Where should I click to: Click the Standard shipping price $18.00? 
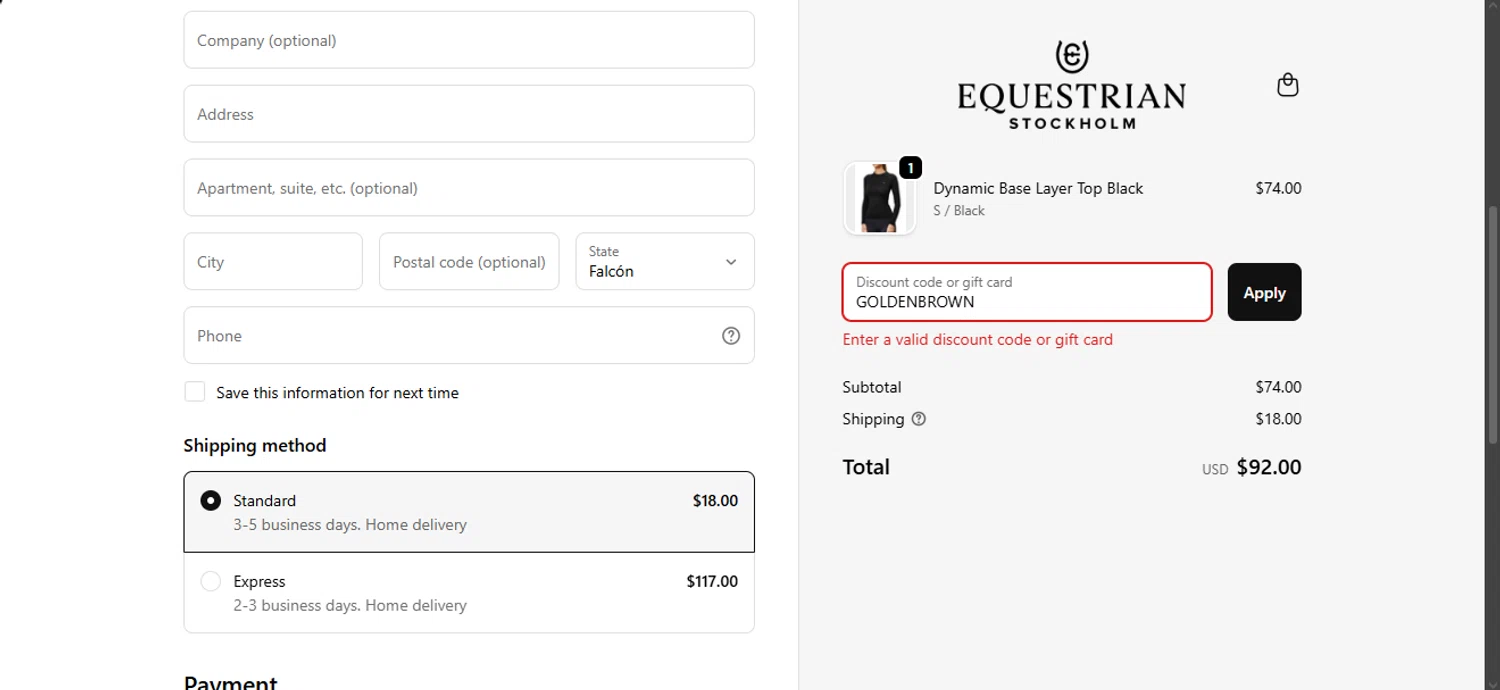[715, 500]
